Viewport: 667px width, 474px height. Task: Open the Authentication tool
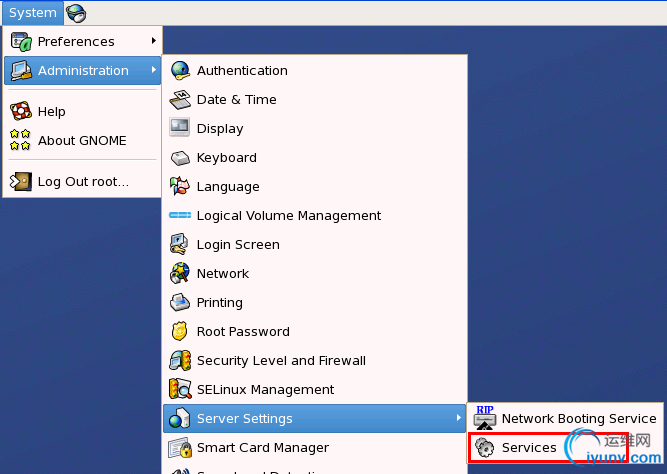(x=315, y=71)
